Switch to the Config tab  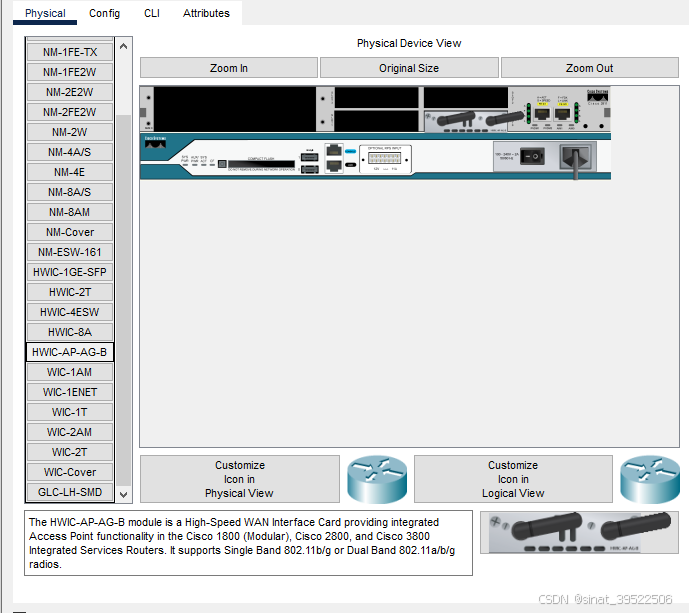[104, 13]
